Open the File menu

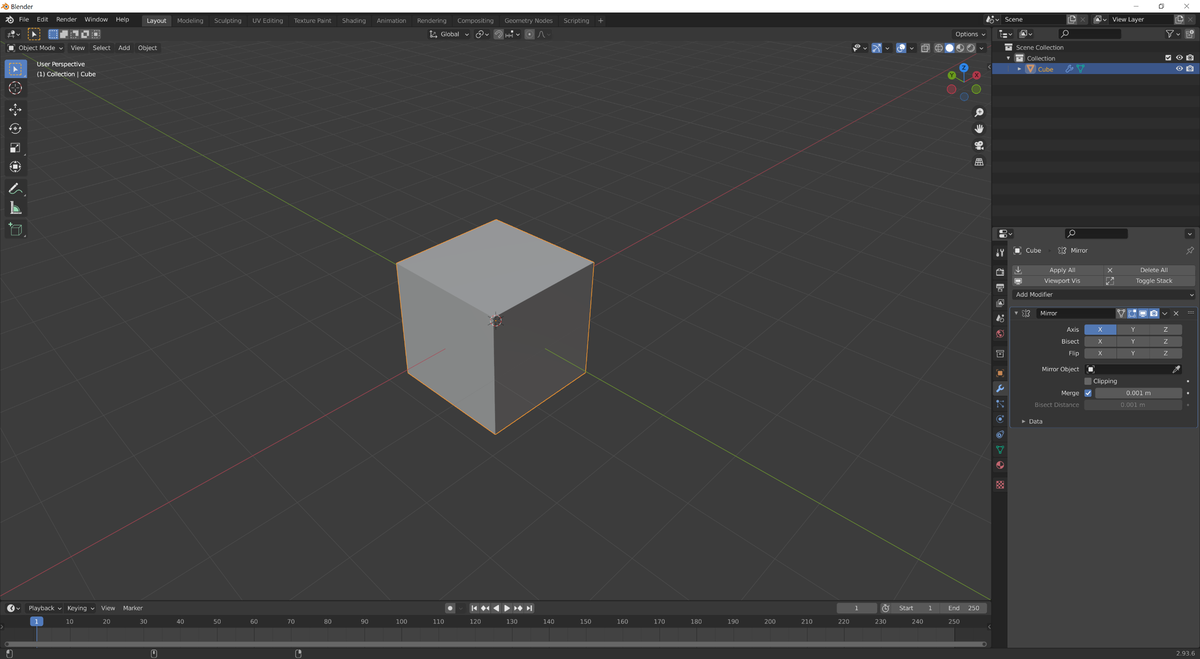coord(24,19)
